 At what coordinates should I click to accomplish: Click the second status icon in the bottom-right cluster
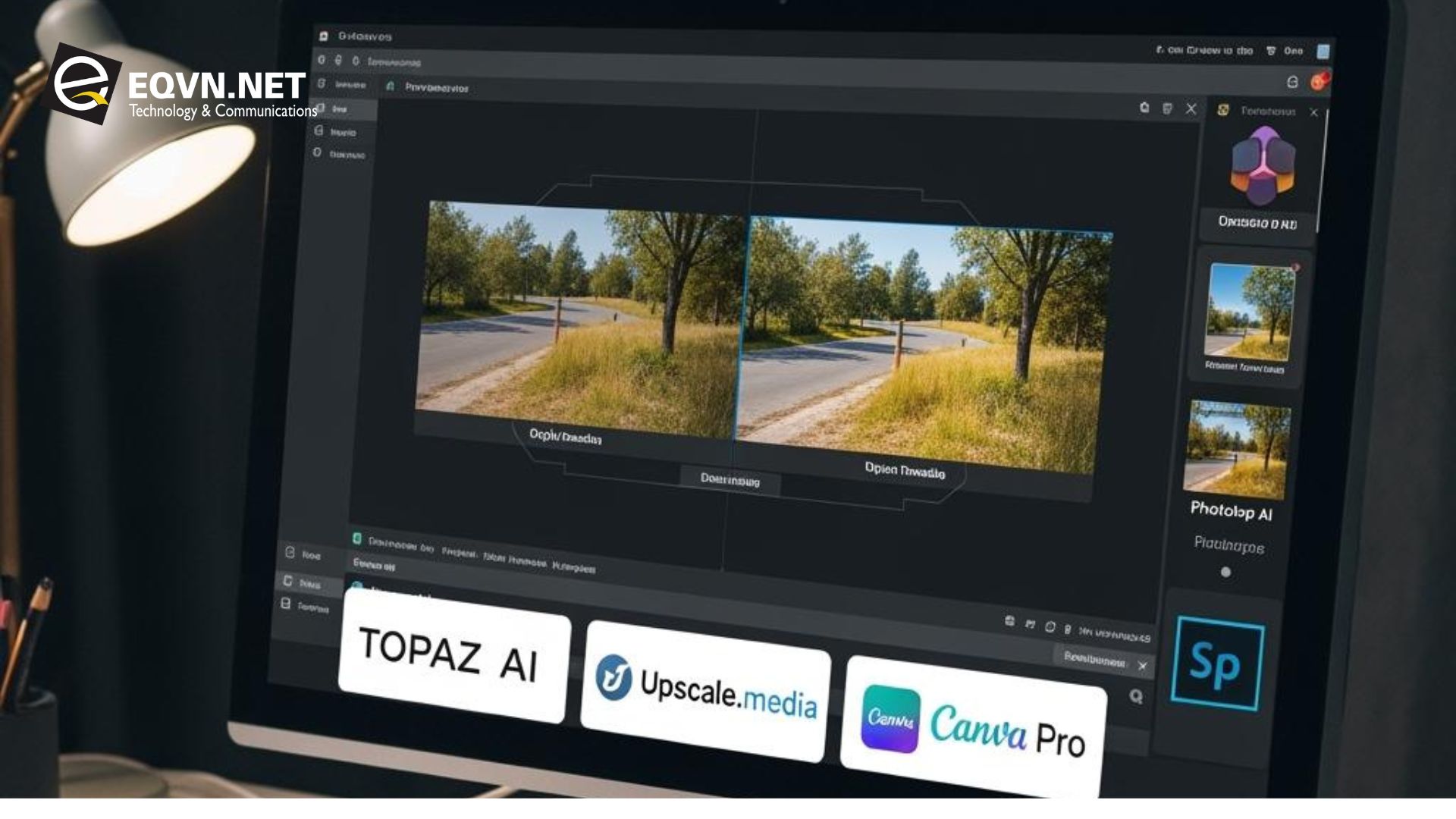[1030, 624]
